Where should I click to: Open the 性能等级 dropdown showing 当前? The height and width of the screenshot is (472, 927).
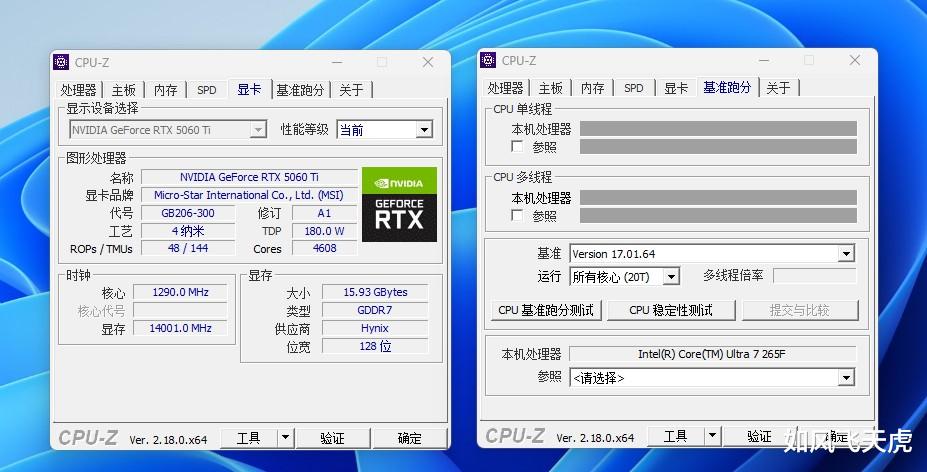[x=384, y=130]
